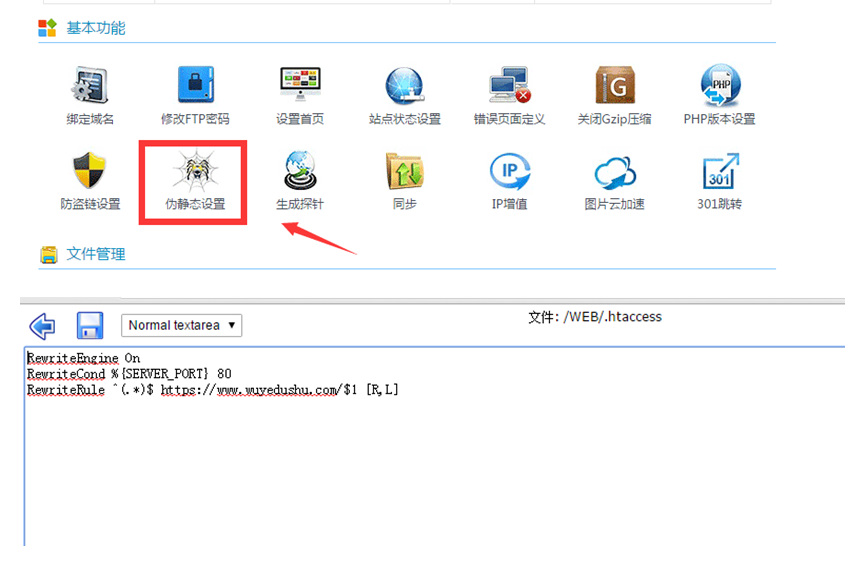Viewport: 861px width, 568px height.
Task: Click the 文件管理 folder icon
Action: point(48,254)
